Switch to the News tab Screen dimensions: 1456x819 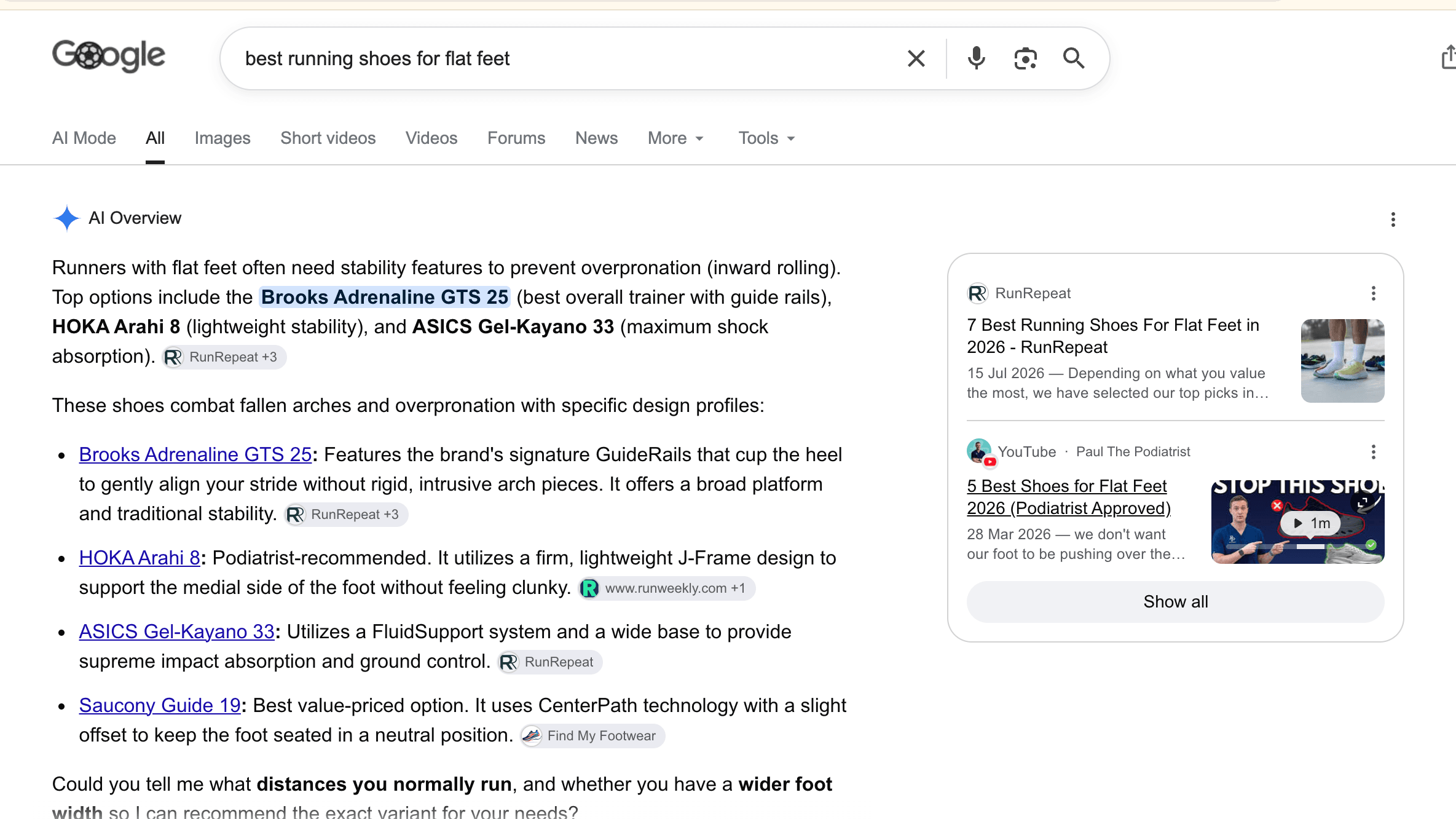(596, 138)
